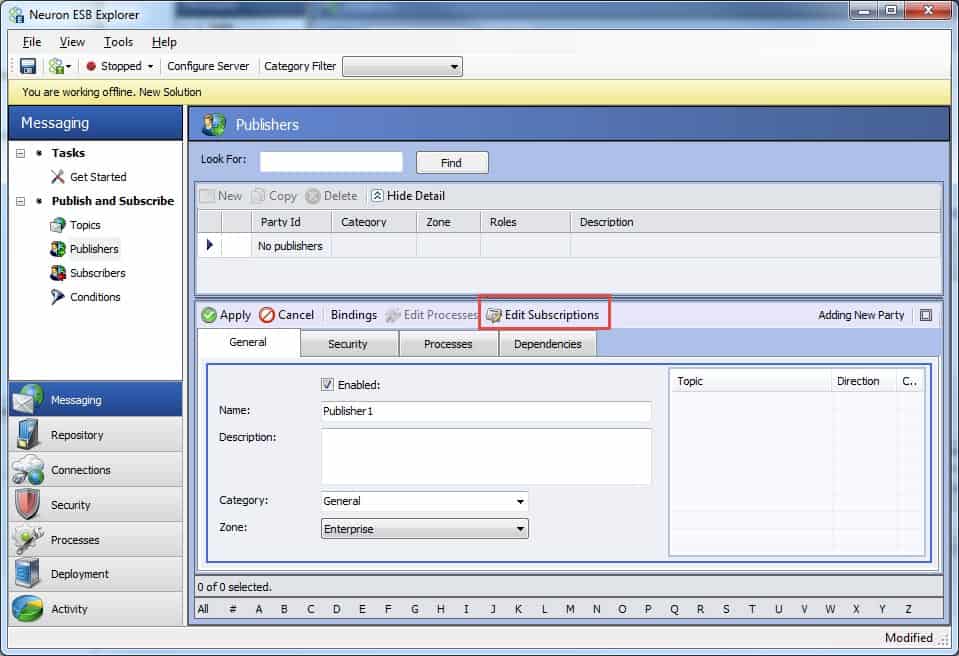The image size is (959, 656).
Task: Select the General tab
Action: [x=248, y=342]
